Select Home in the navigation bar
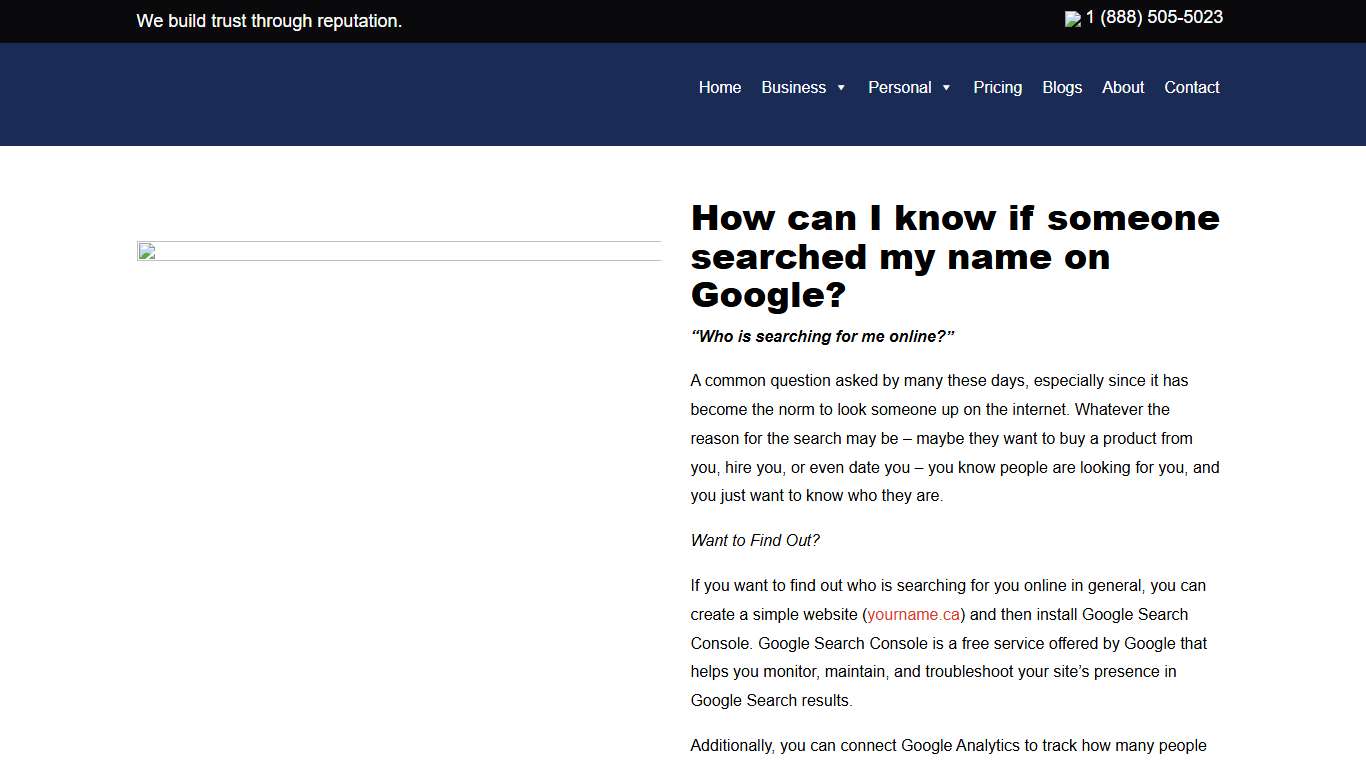 pyautogui.click(x=719, y=88)
